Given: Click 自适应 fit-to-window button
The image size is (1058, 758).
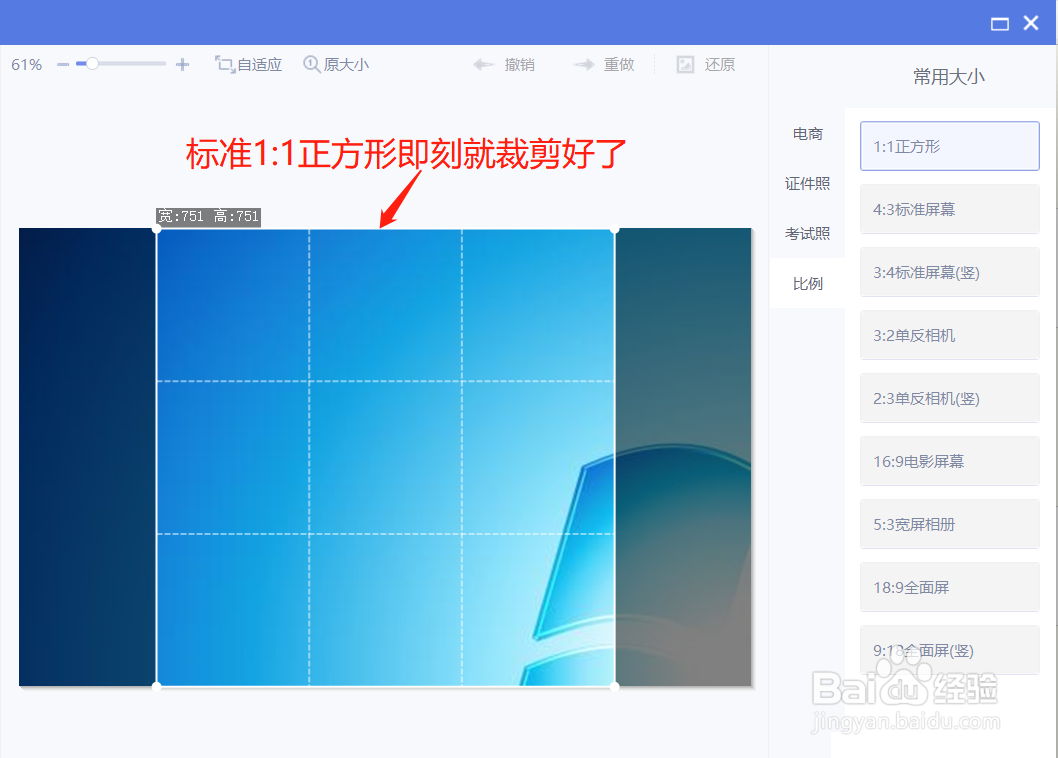Looking at the screenshot, I should click(248, 65).
